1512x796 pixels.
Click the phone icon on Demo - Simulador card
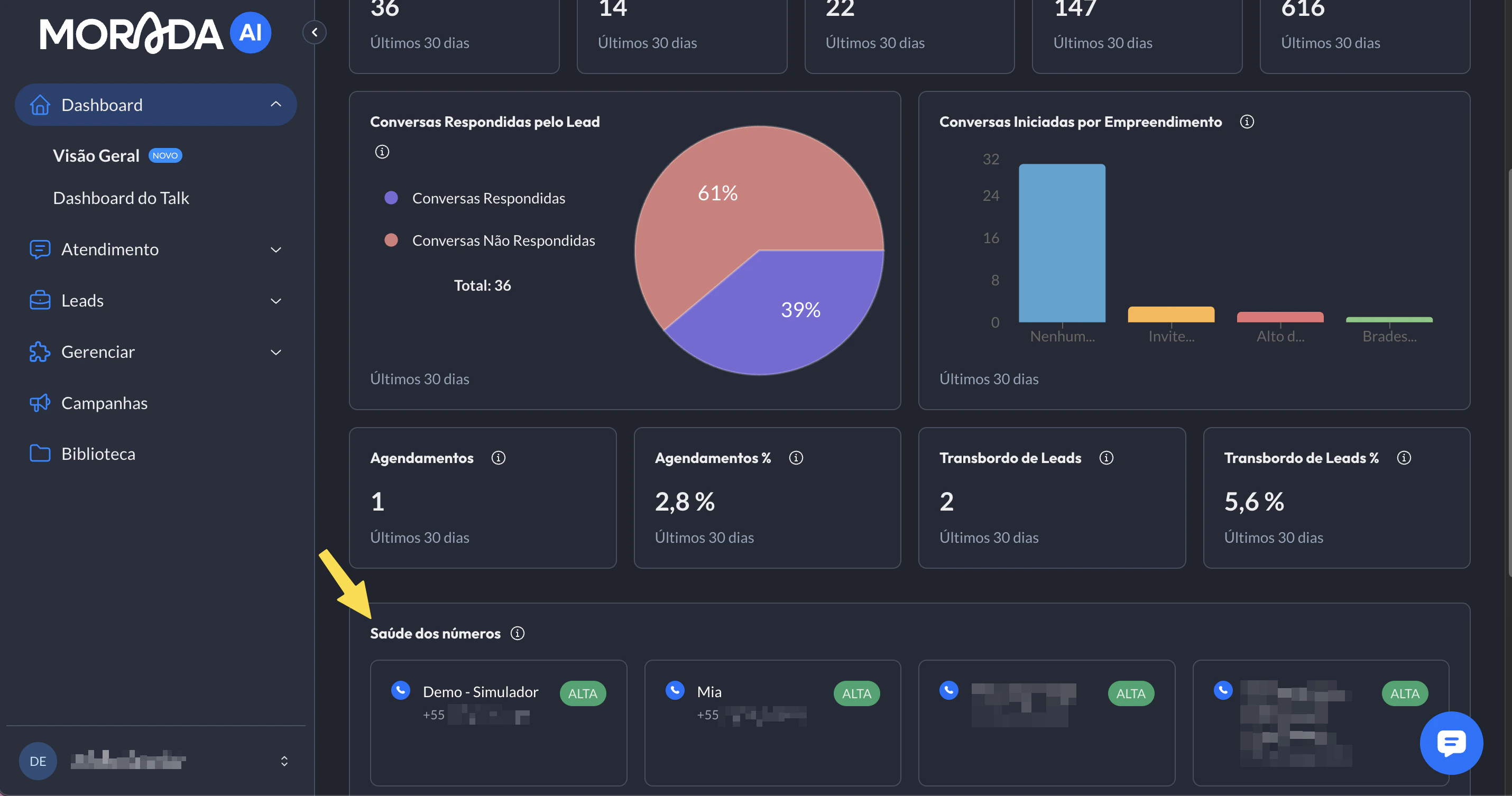[x=401, y=690]
